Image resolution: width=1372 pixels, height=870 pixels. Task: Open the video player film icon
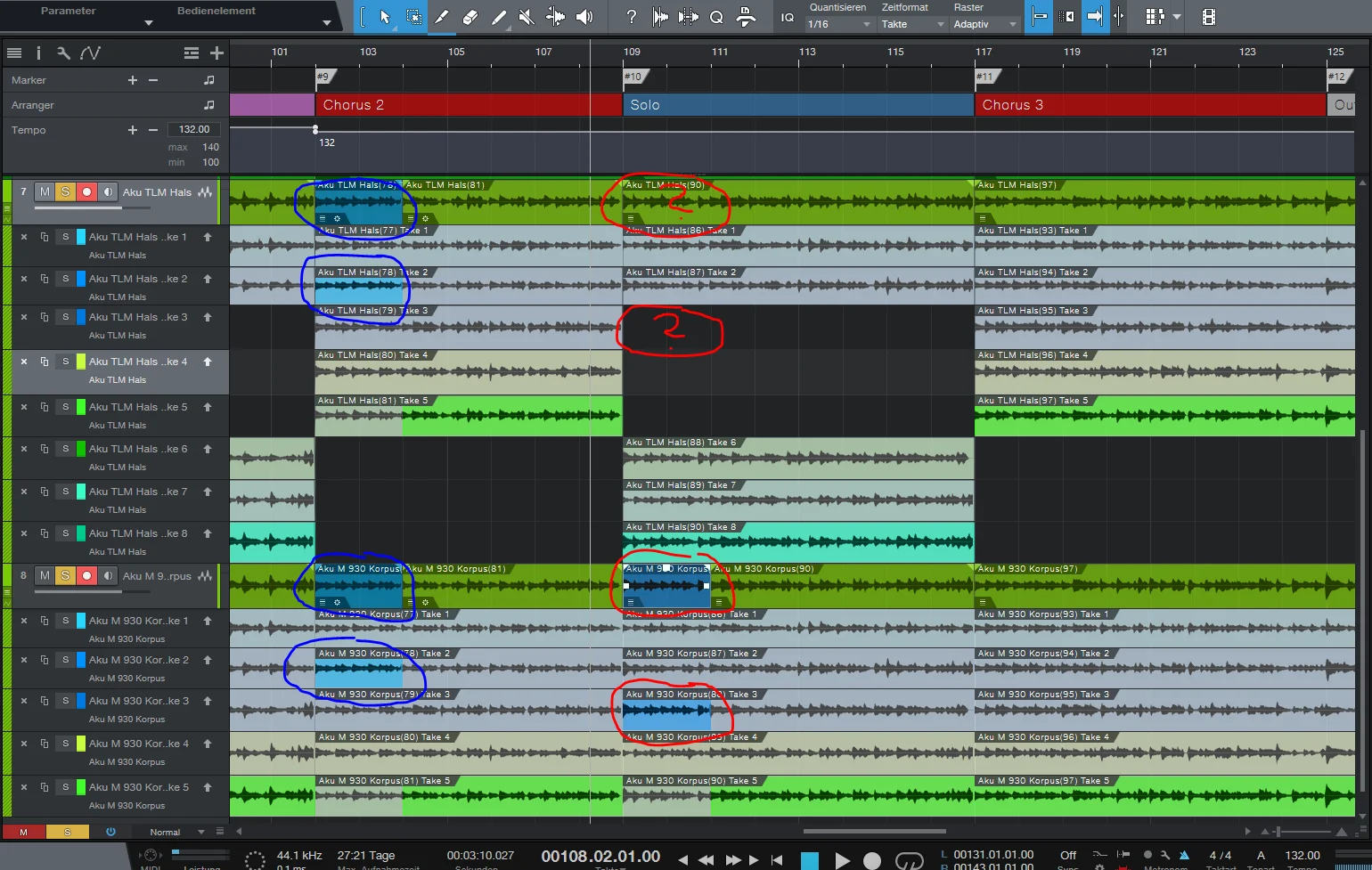1208,16
